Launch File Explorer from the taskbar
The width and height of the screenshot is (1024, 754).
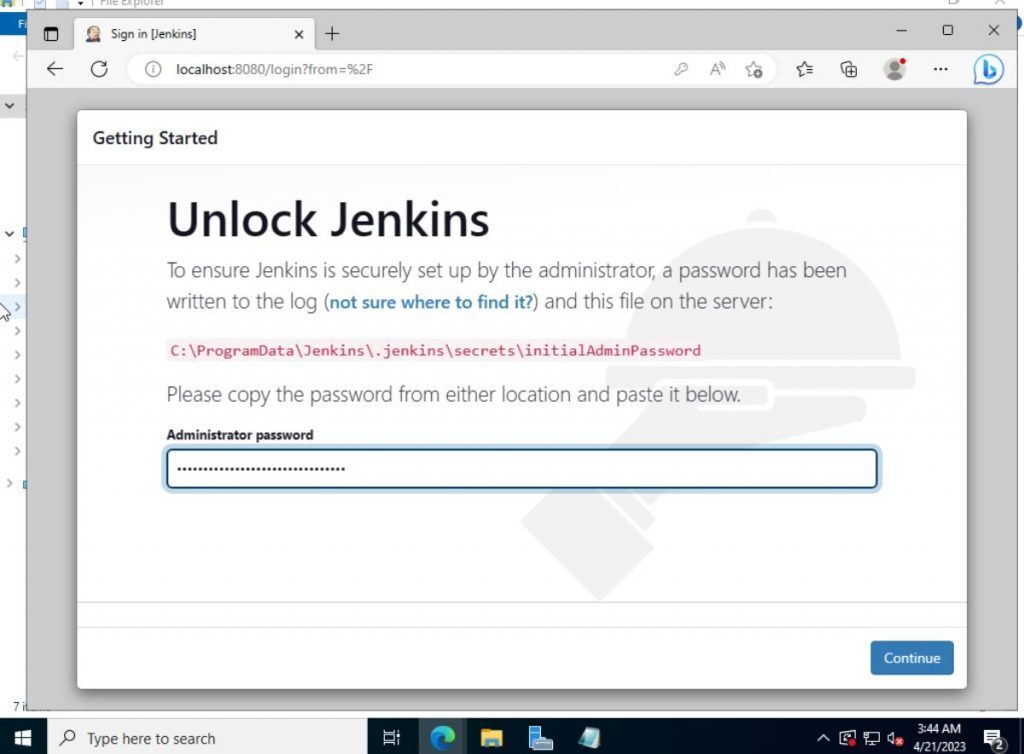489,737
